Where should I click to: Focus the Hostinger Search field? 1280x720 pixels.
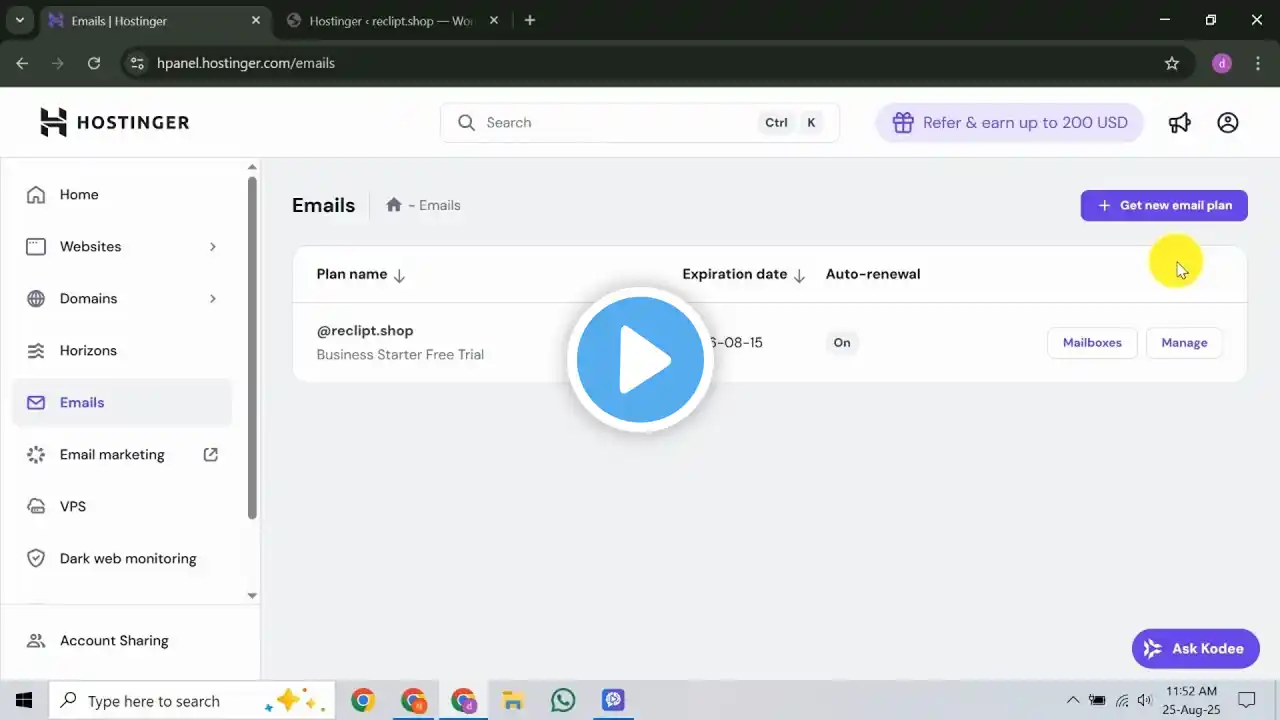(640, 123)
